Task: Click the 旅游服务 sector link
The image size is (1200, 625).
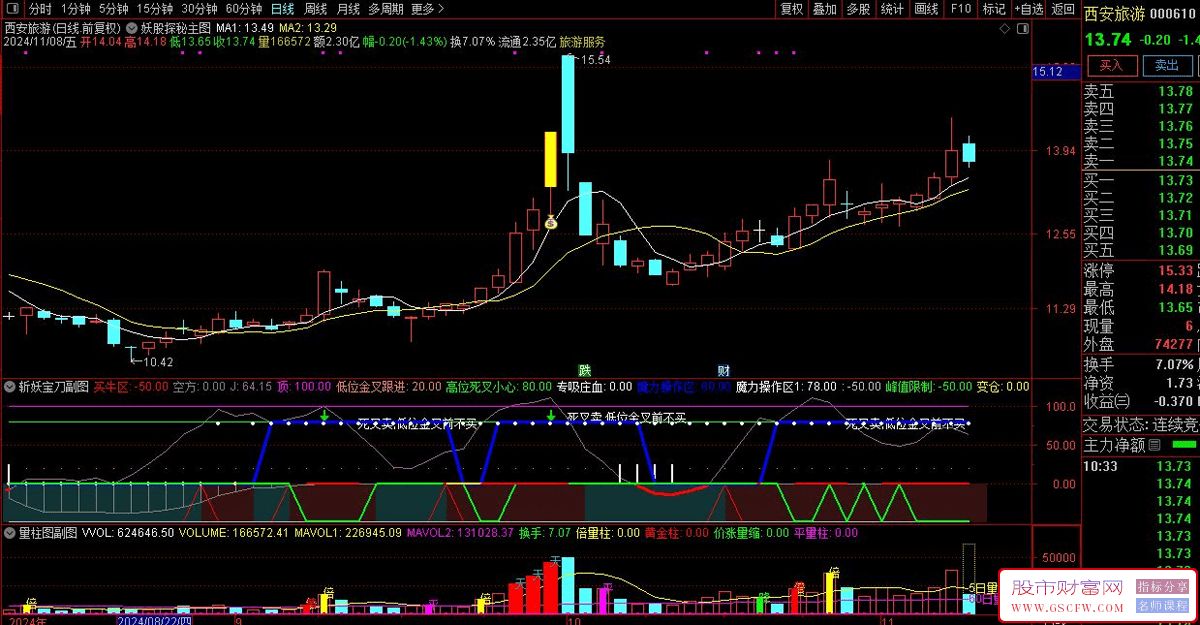Action: pyautogui.click(x=582, y=42)
